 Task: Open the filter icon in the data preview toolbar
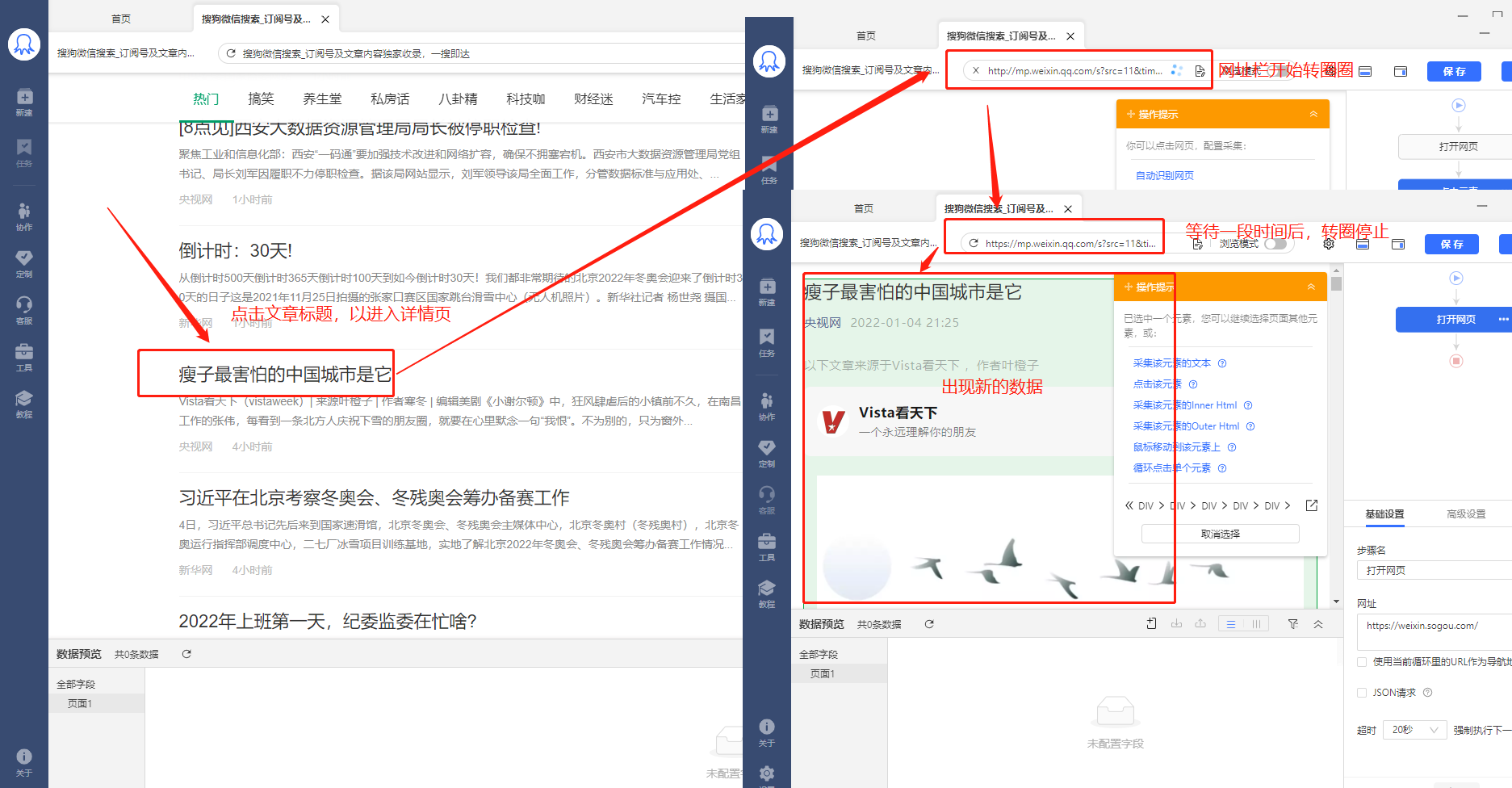click(x=1293, y=623)
